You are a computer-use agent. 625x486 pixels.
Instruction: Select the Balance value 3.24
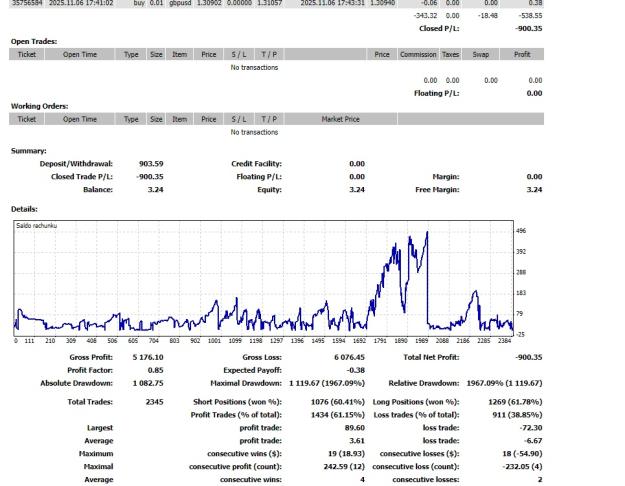click(155, 189)
